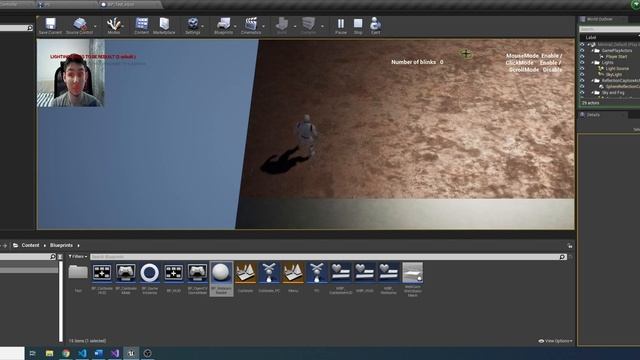Screen dimensions: 640x360
Task: Open Visual Studio Code from the taskbar
Action: 82,353
